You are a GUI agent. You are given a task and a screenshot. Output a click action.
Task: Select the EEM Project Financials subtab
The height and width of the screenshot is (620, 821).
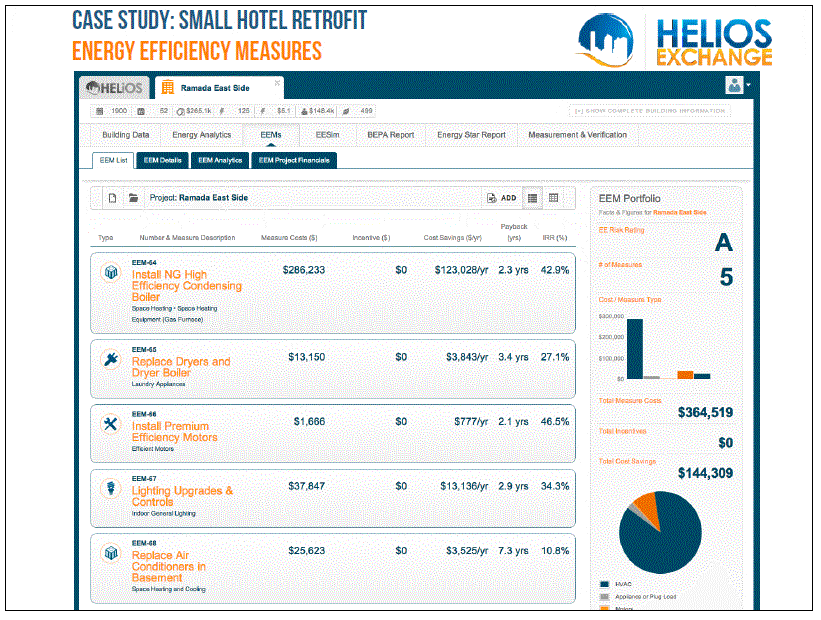coord(294,160)
